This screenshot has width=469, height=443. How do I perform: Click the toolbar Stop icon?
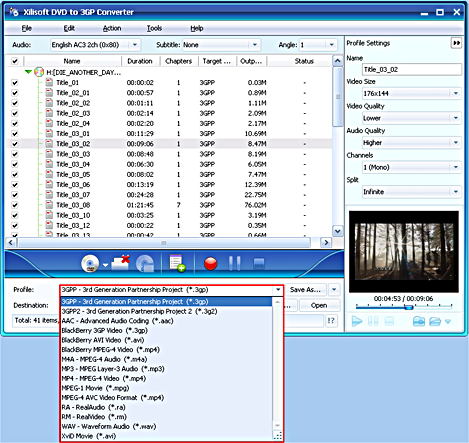(x=259, y=263)
